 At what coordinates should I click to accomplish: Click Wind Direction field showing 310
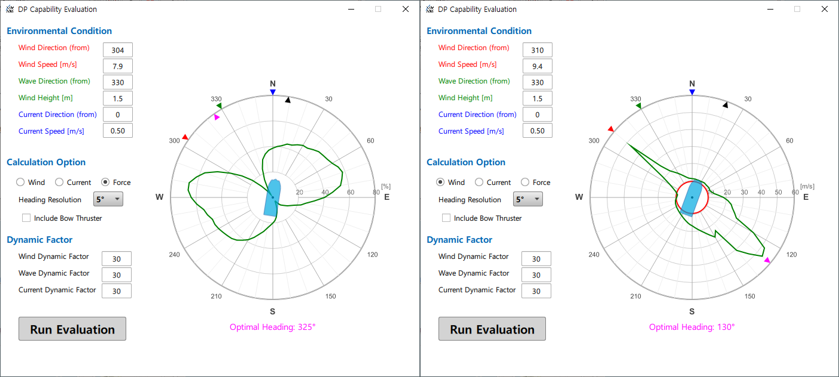(538, 50)
